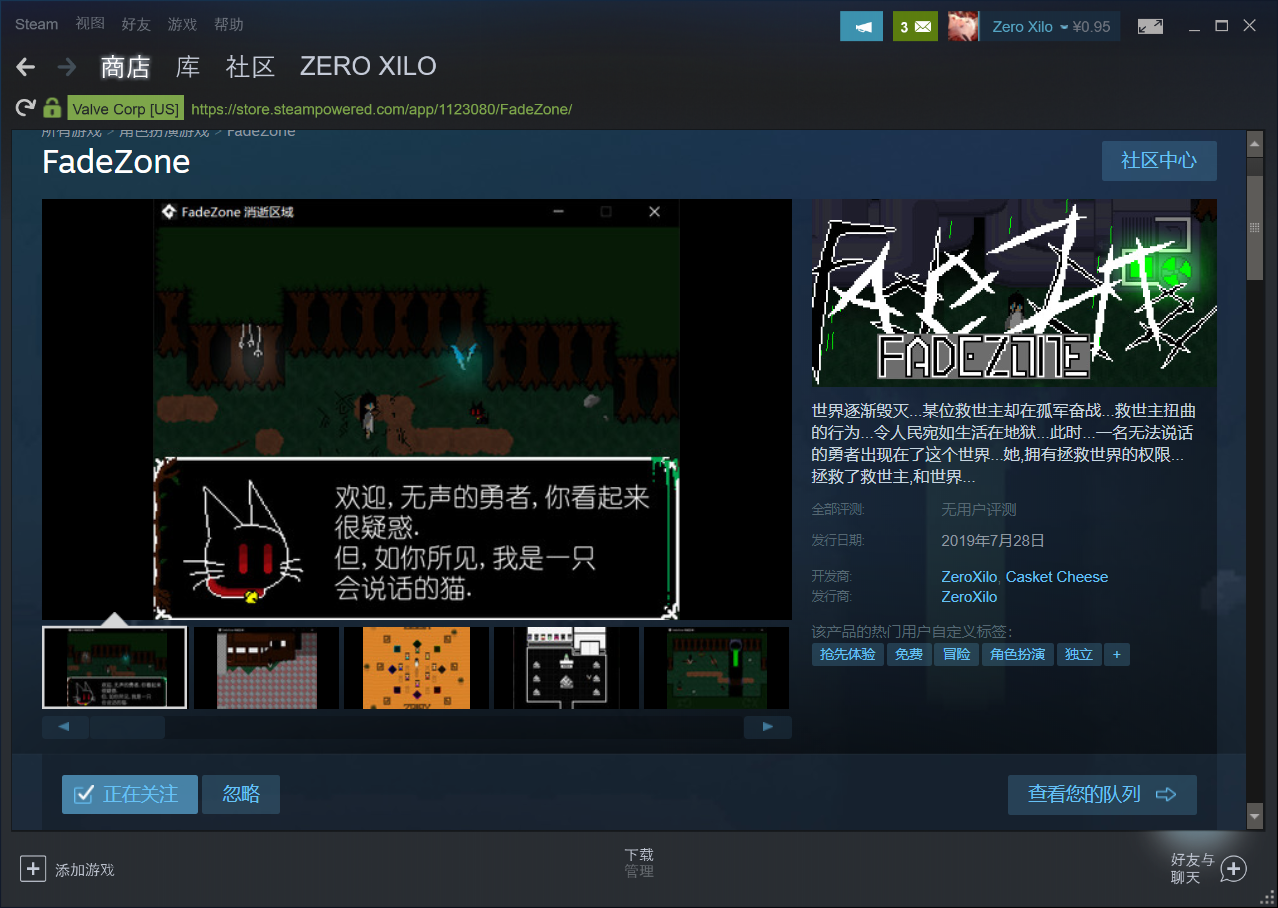Expand the Zero Xilo account dropdown
The image size is (1278, 908).
coord(1064,27)
